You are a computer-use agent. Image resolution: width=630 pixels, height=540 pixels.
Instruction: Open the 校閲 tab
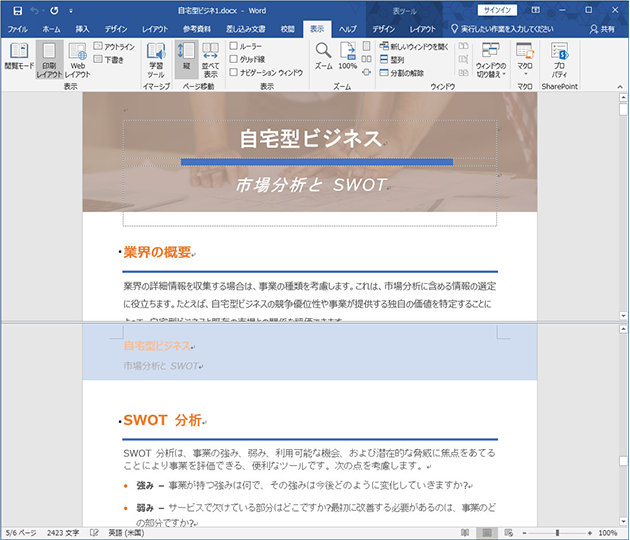click(287, 29)
